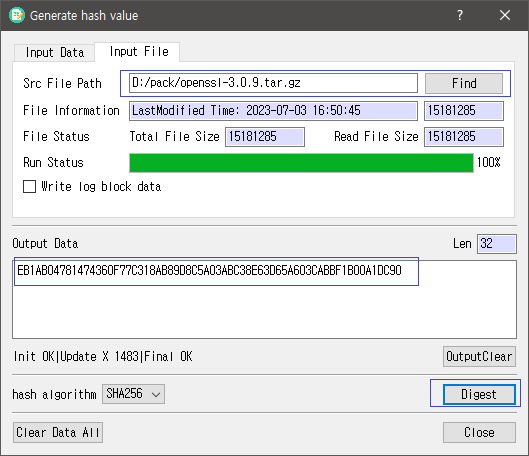Click the Total File Size value field
The width and height of the screenshot is (529, 456).
click(265, 137)
